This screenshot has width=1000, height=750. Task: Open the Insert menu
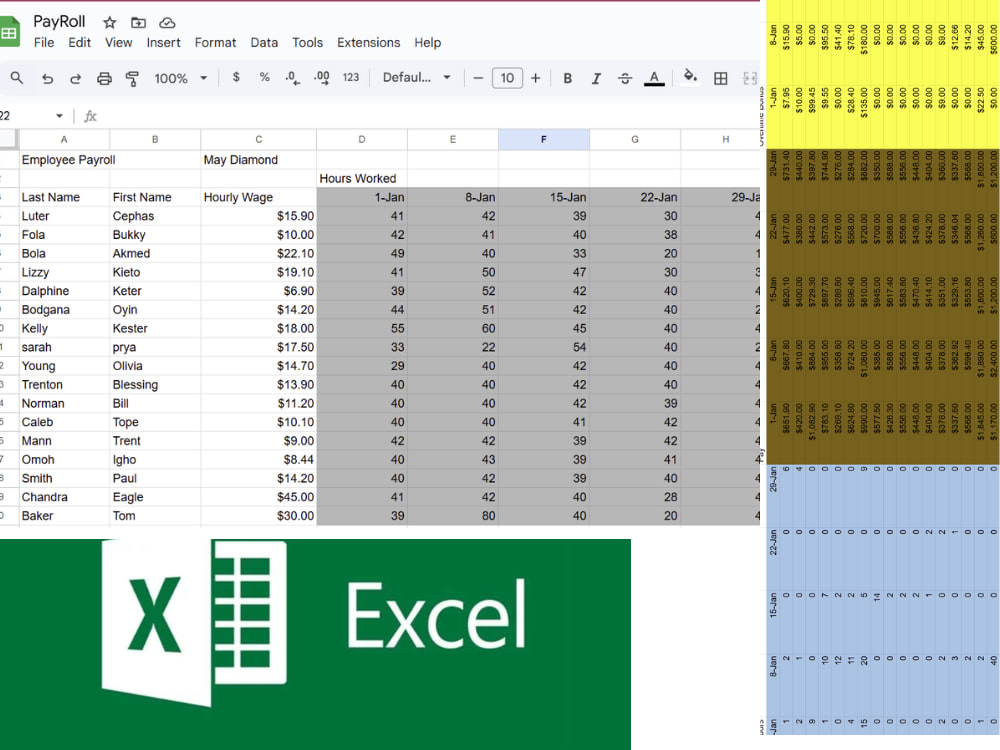pos(163,43)
